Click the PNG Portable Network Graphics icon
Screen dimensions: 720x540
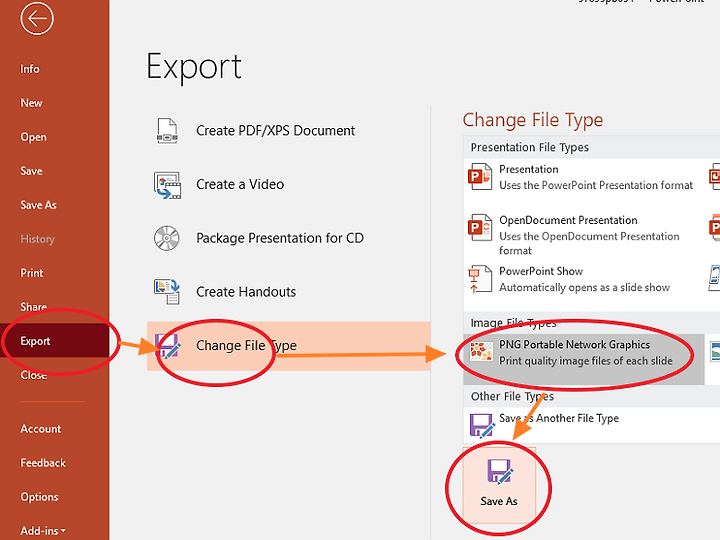pos(481,352)
